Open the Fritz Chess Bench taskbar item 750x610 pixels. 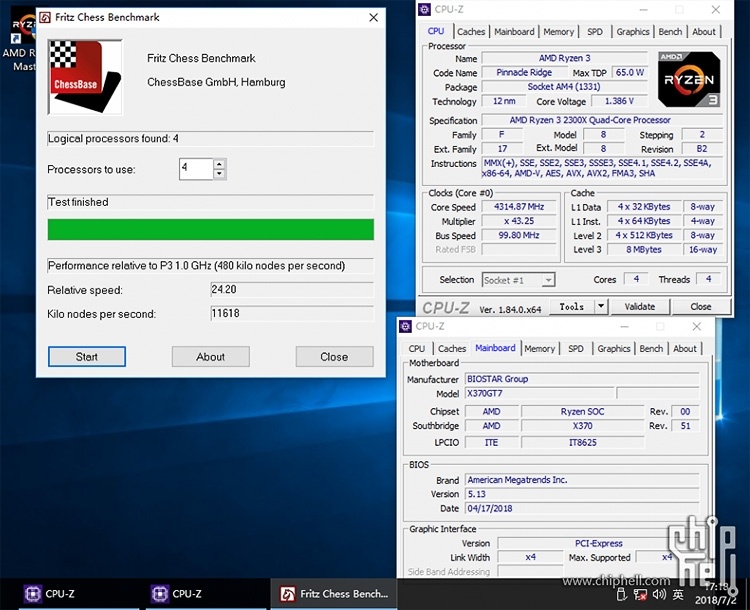tap(334, 594)
